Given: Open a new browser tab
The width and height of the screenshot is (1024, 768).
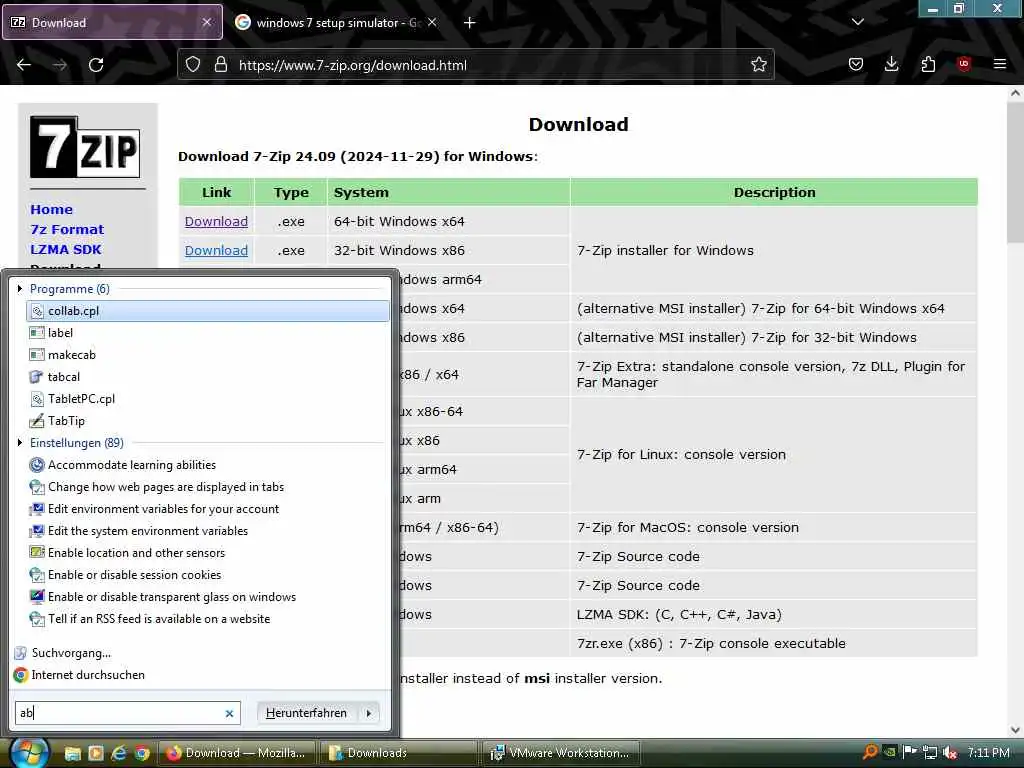Looking at the screenshot, I should (469, 23).
